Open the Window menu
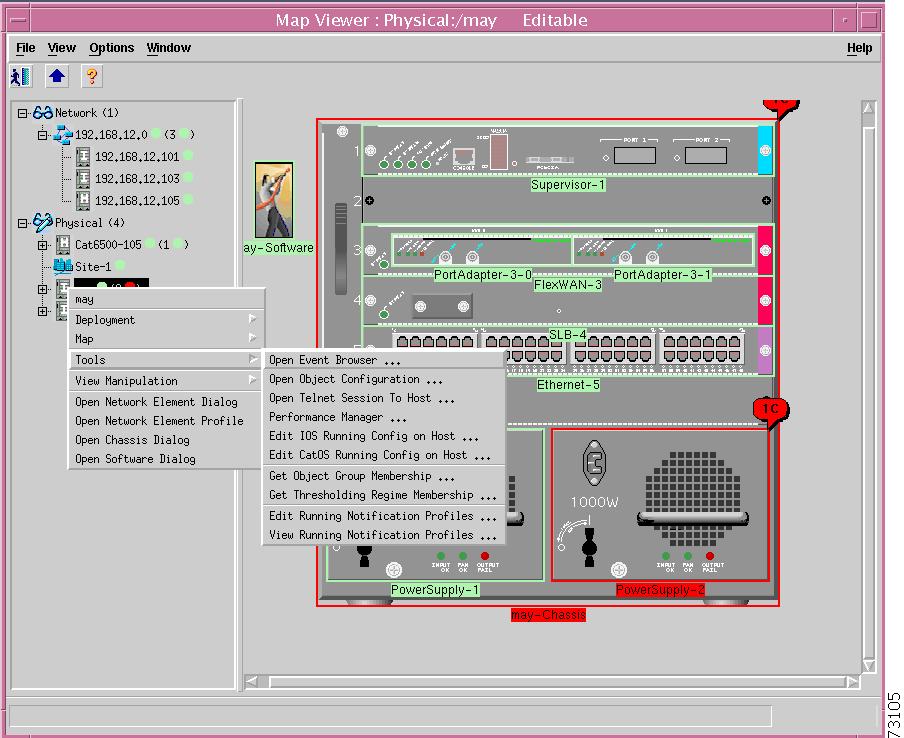 168,48
